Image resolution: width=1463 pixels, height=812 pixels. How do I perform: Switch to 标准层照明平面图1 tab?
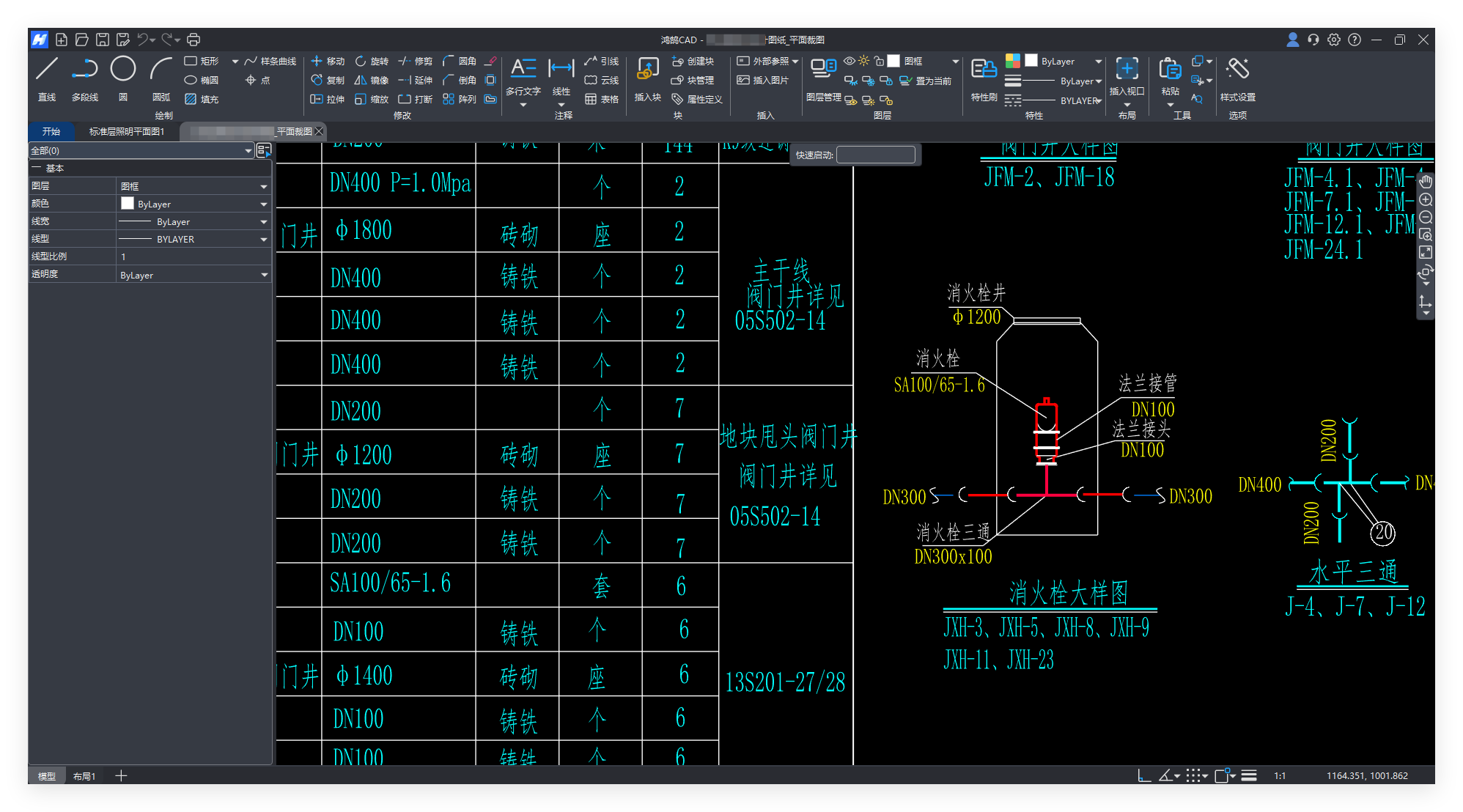point(127,132)
